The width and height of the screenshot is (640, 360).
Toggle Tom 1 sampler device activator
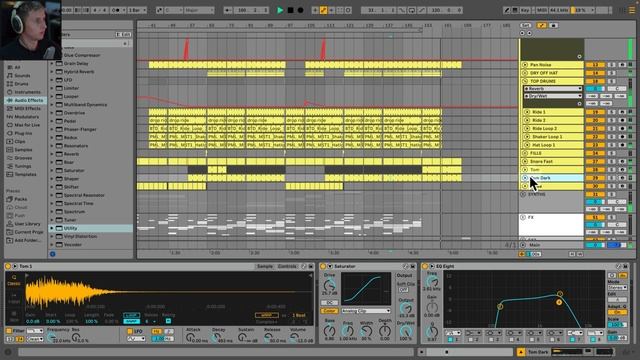pyautogui.click(x=8, y=266)
